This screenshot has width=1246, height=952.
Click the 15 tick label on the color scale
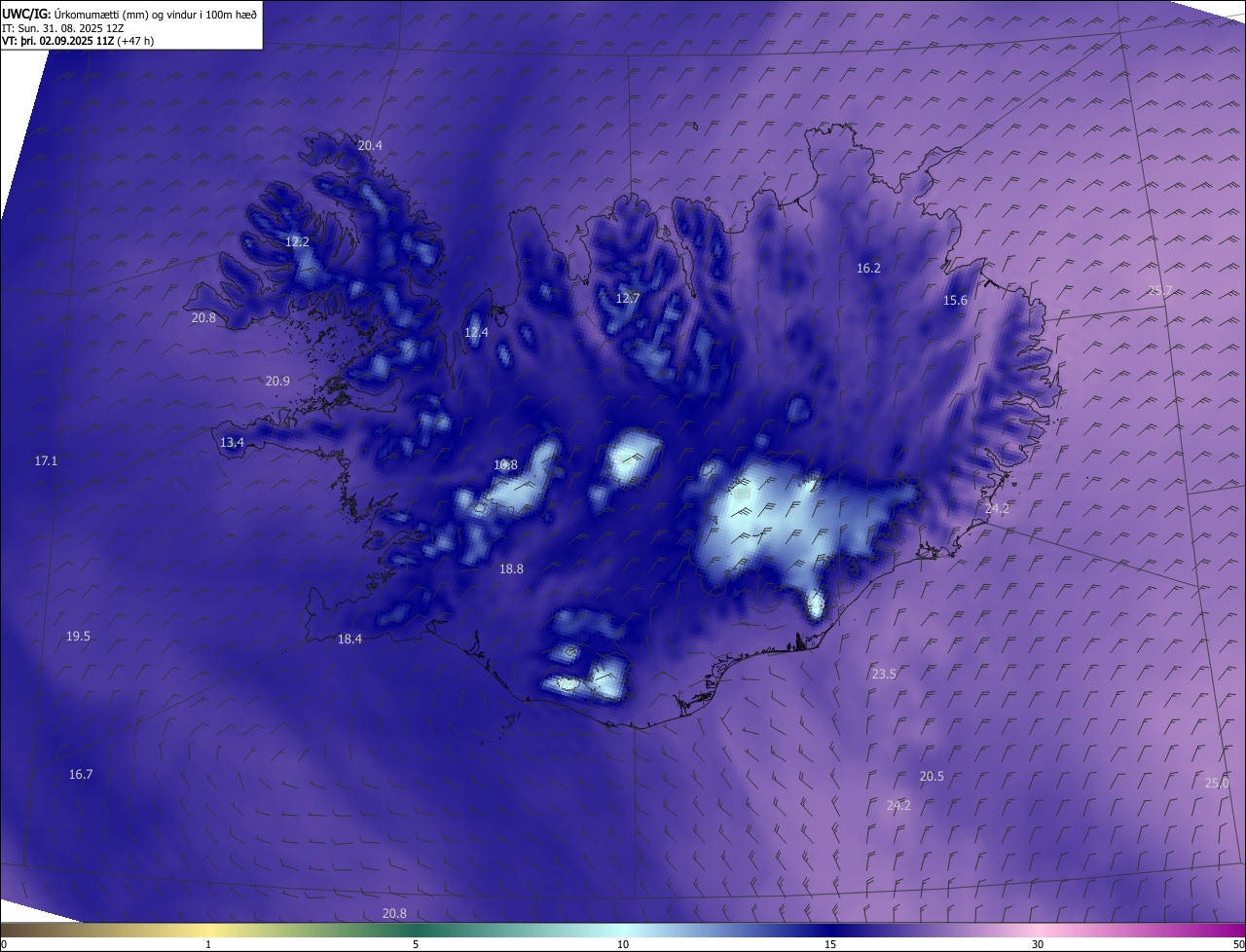830,944
